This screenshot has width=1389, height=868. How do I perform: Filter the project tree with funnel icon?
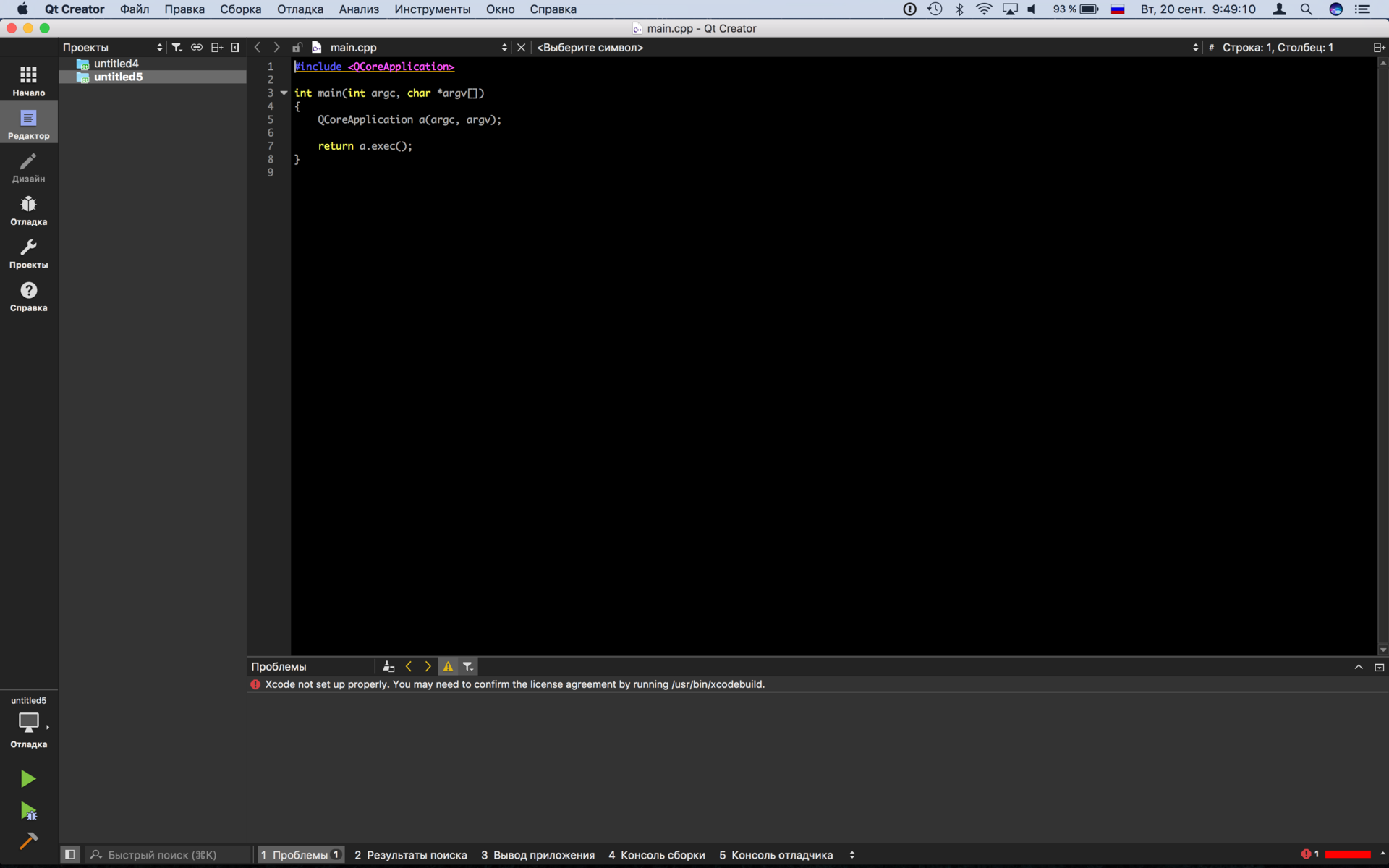coord(177,47)
